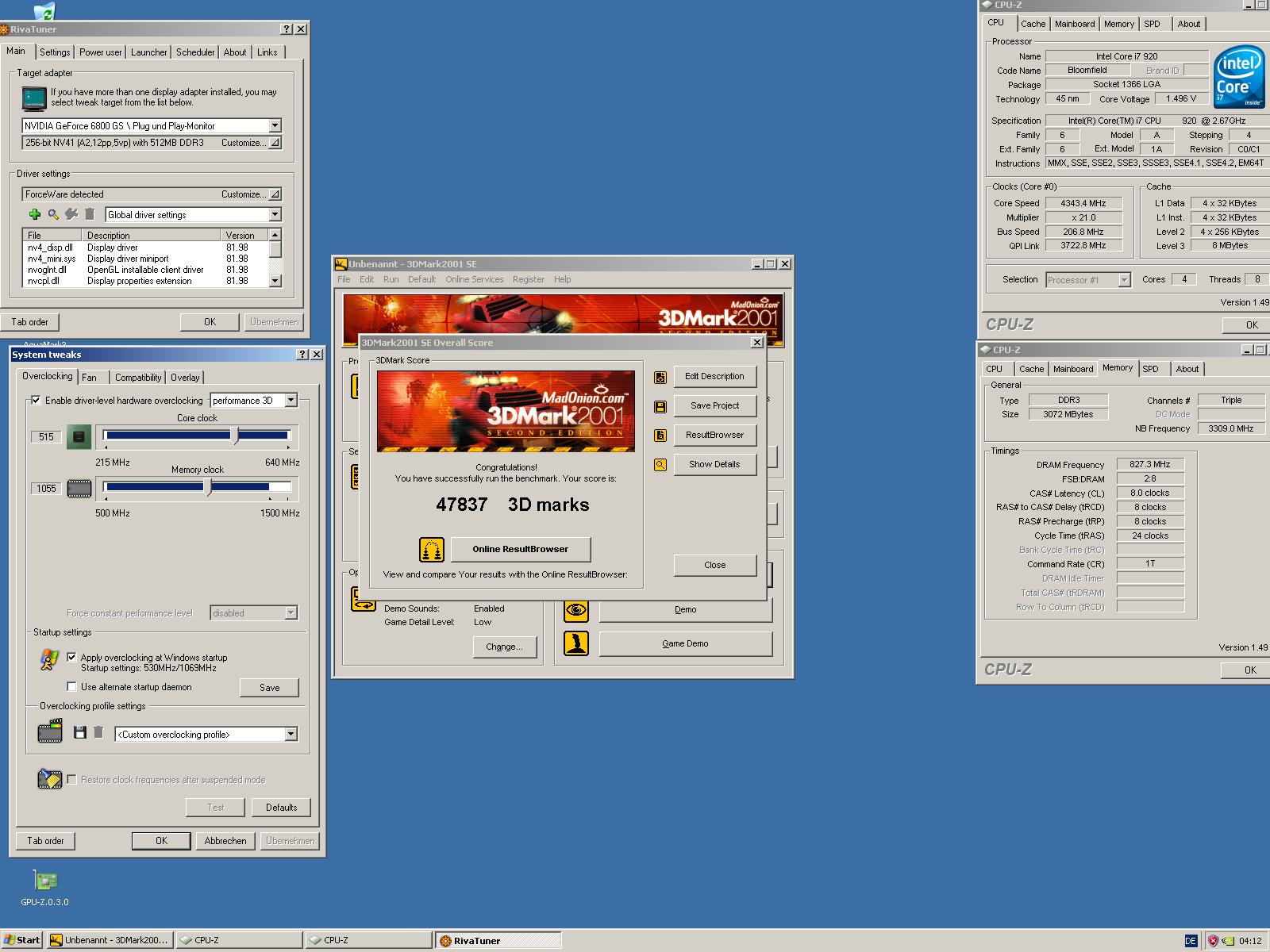Screen dimensions: 1270x952
Task: Click the overclocking profile card icon
Action: [50, 731]
